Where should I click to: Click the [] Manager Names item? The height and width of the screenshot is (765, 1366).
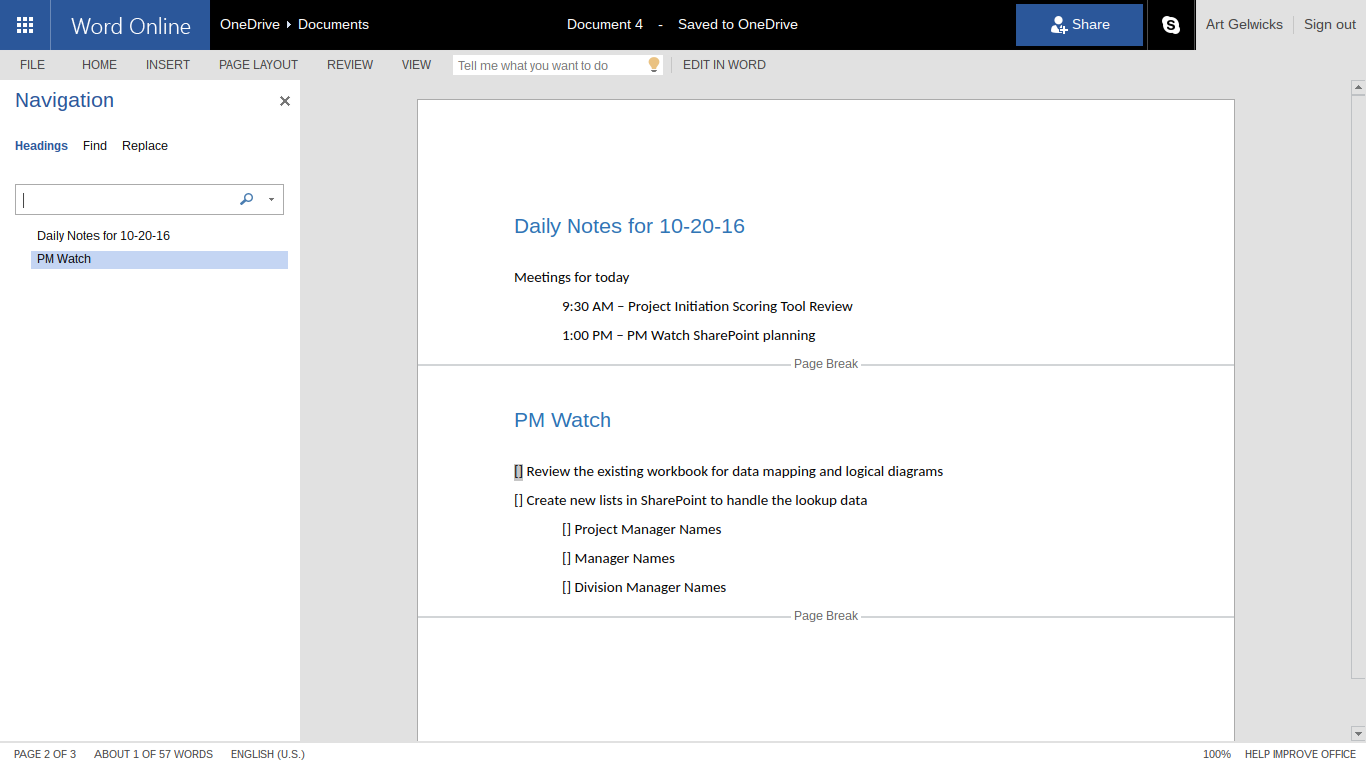(x=618, y=559)
